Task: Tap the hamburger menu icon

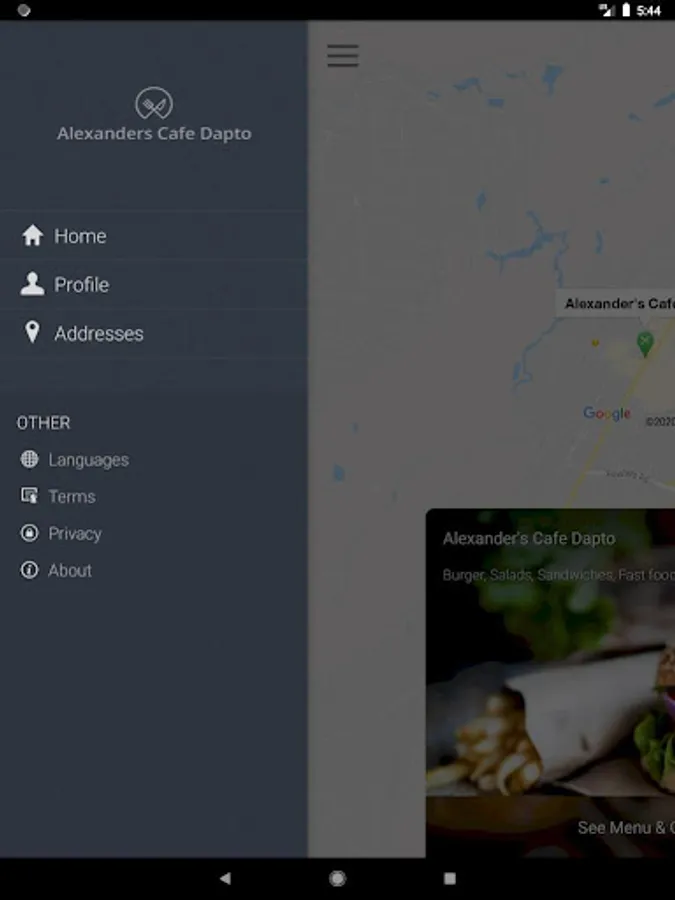Action: tap(343, 56)
